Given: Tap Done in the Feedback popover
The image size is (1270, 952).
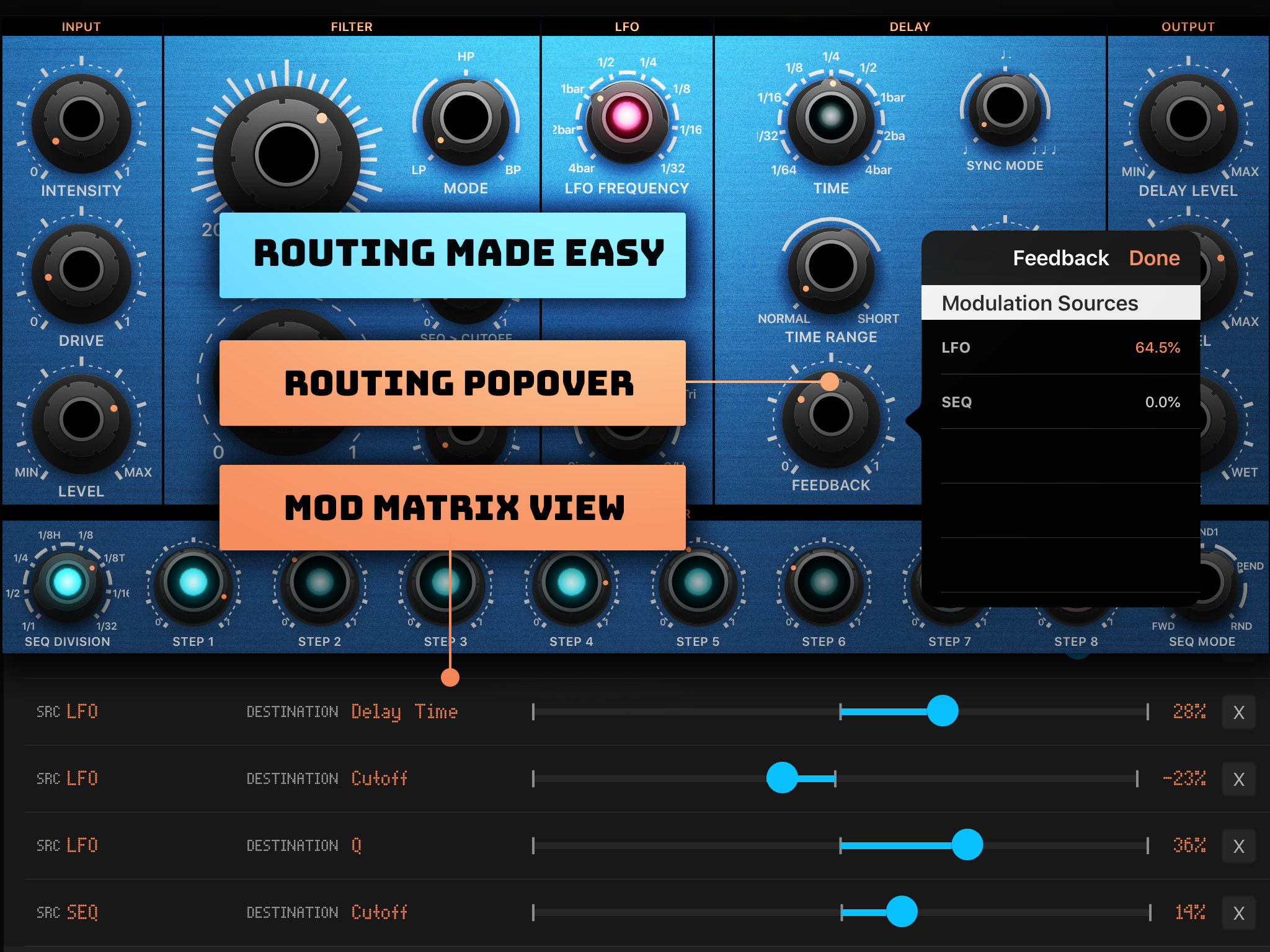Looking at the screenshot, I should [x=1154, y=258].
